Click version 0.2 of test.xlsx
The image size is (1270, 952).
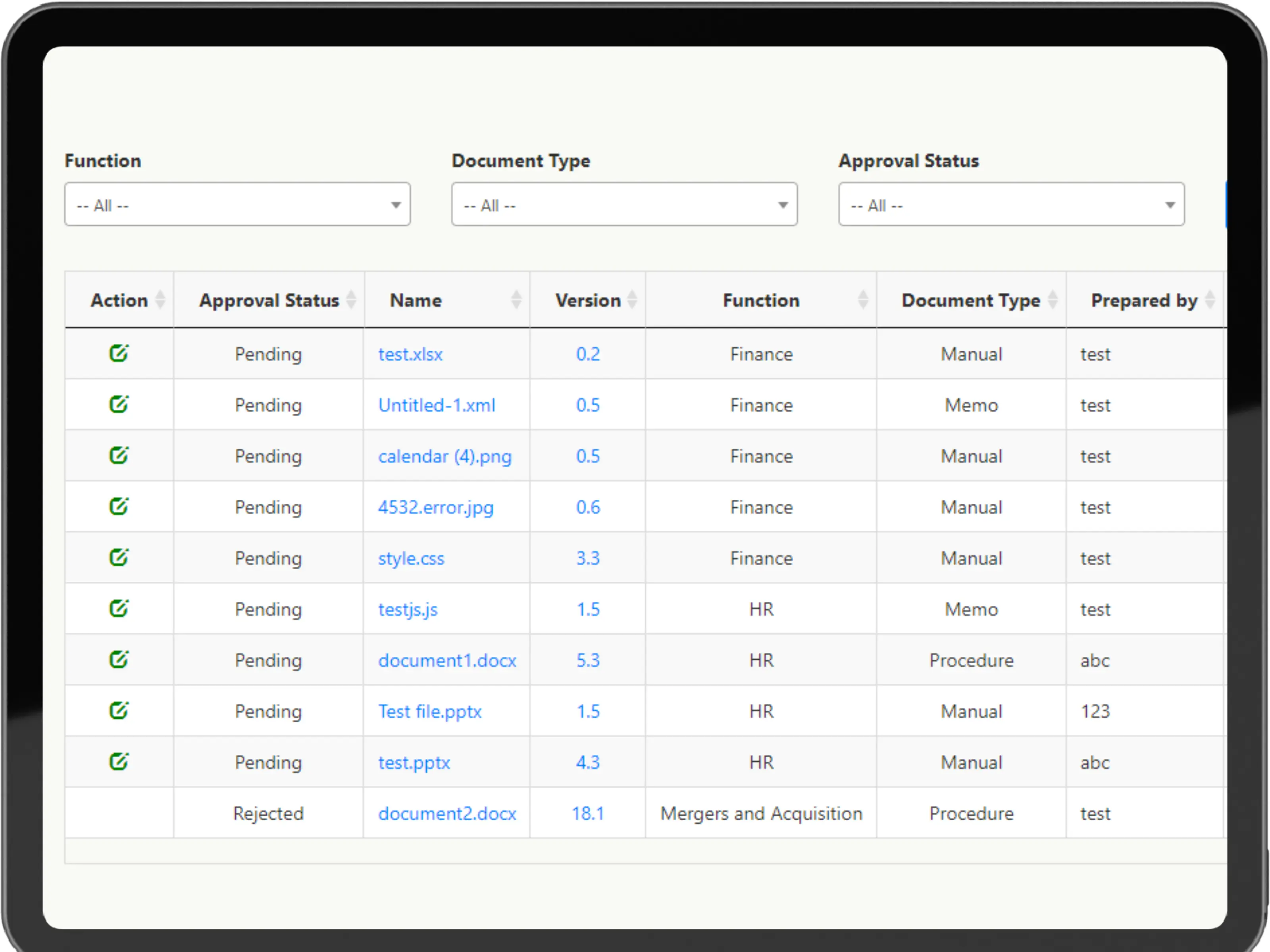coord(588,354)
